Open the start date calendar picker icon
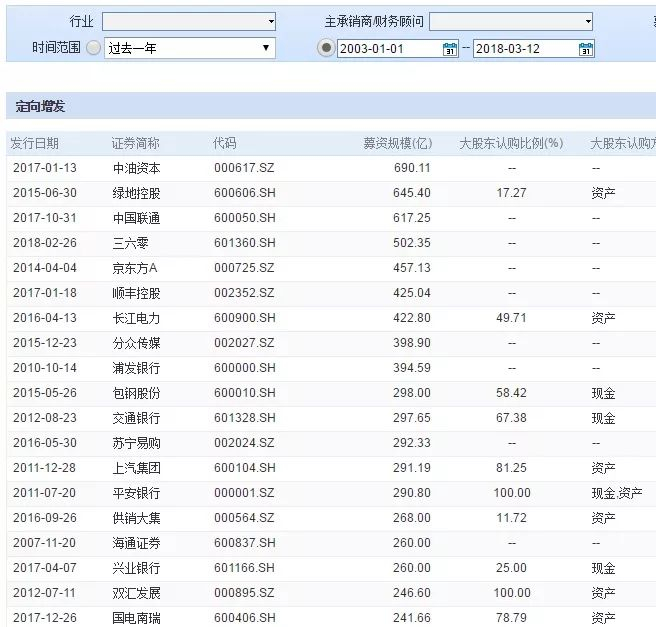 tap(450, 49)
